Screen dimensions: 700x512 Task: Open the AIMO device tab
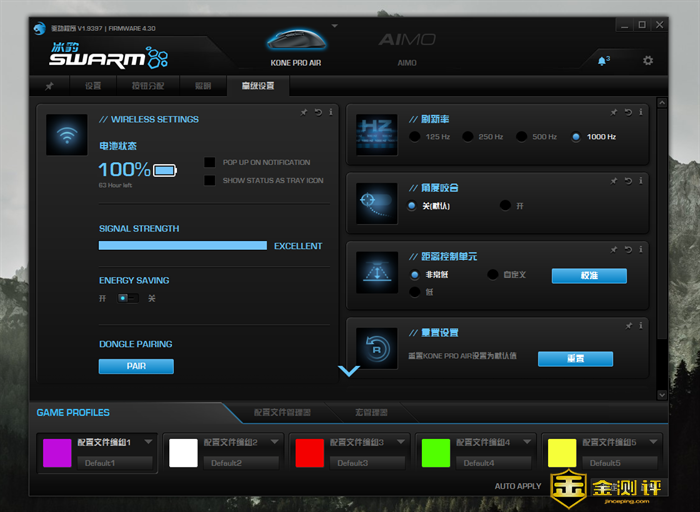click(x=407, y=46)
